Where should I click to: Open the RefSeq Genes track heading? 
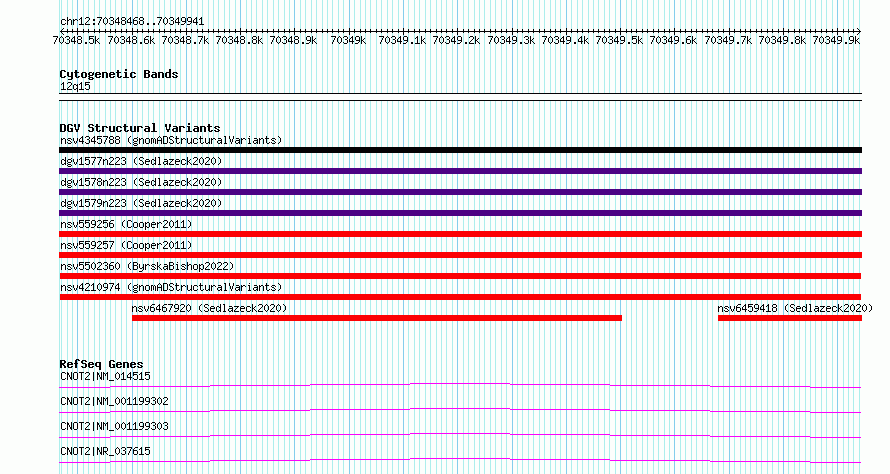tap(102, 364)
